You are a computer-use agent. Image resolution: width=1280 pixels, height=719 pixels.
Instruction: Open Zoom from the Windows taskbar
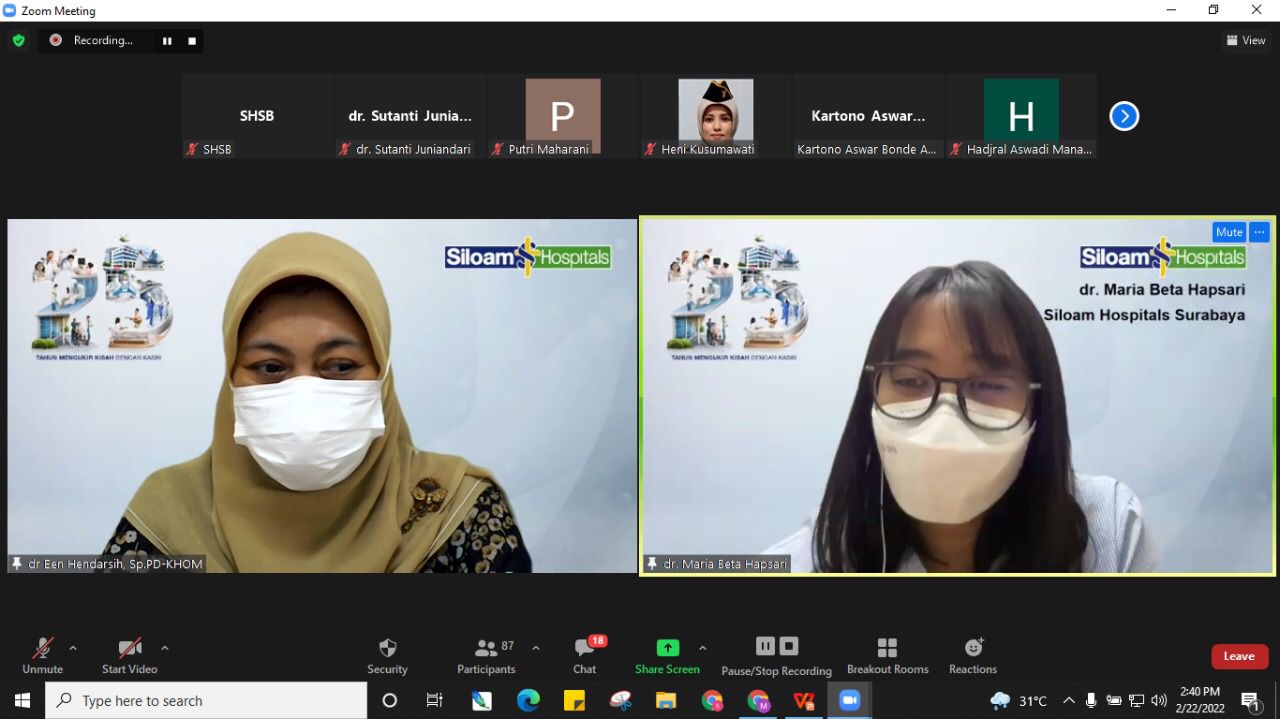coord(849,700)
